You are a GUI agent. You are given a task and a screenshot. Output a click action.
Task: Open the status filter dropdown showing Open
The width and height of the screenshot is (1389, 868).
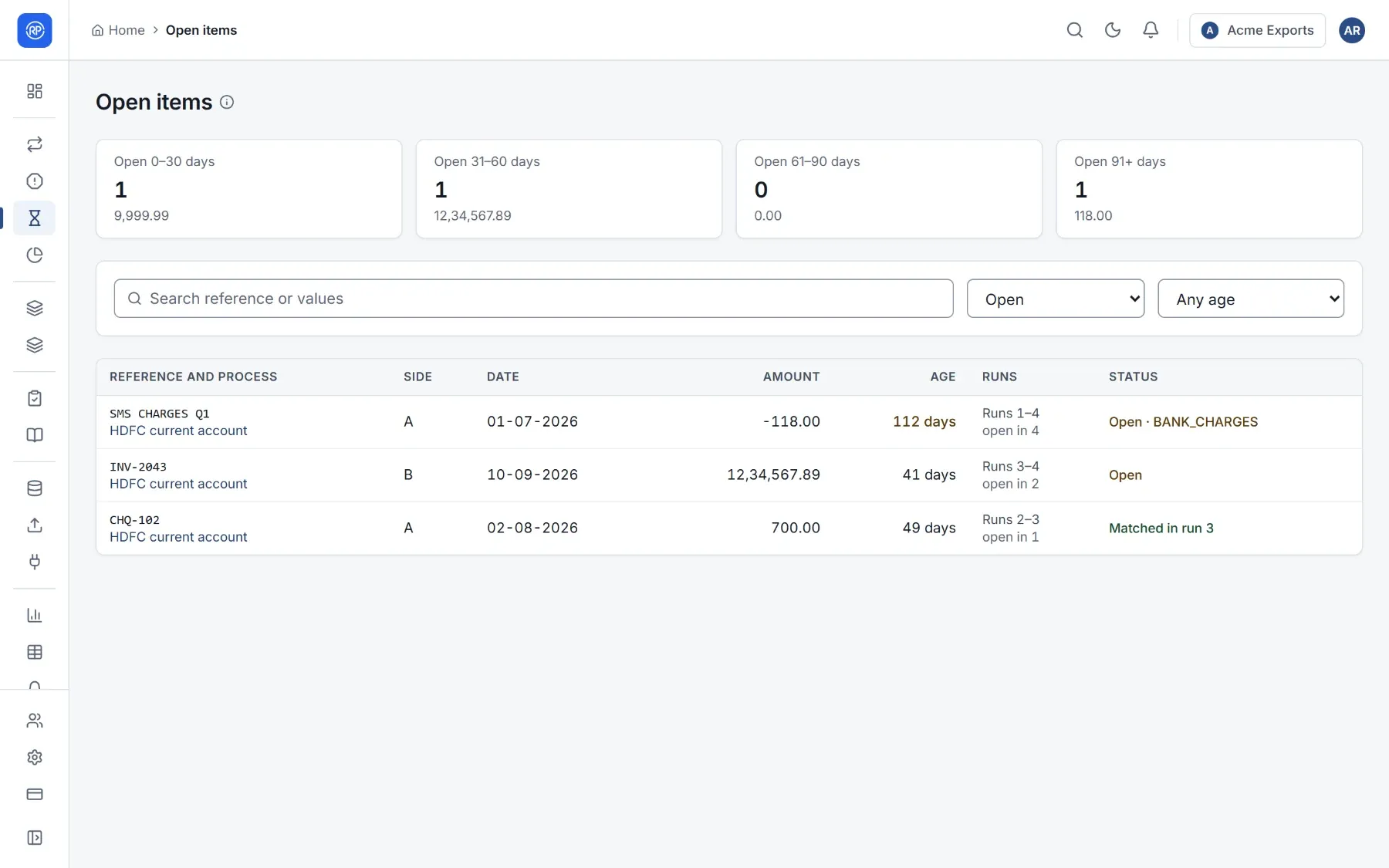tap(1056, 299)
